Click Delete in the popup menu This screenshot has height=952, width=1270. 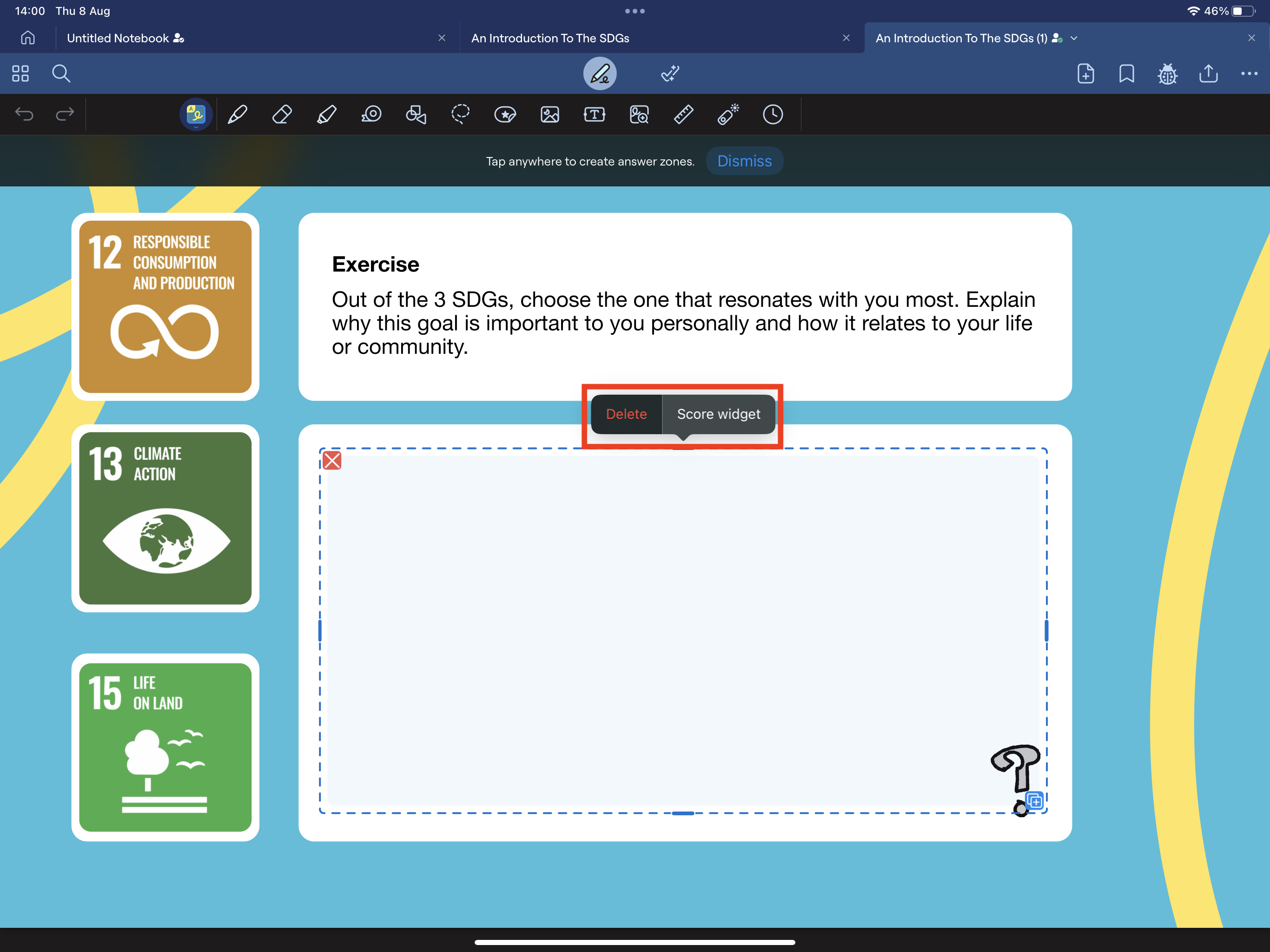(x=626, y=414)
